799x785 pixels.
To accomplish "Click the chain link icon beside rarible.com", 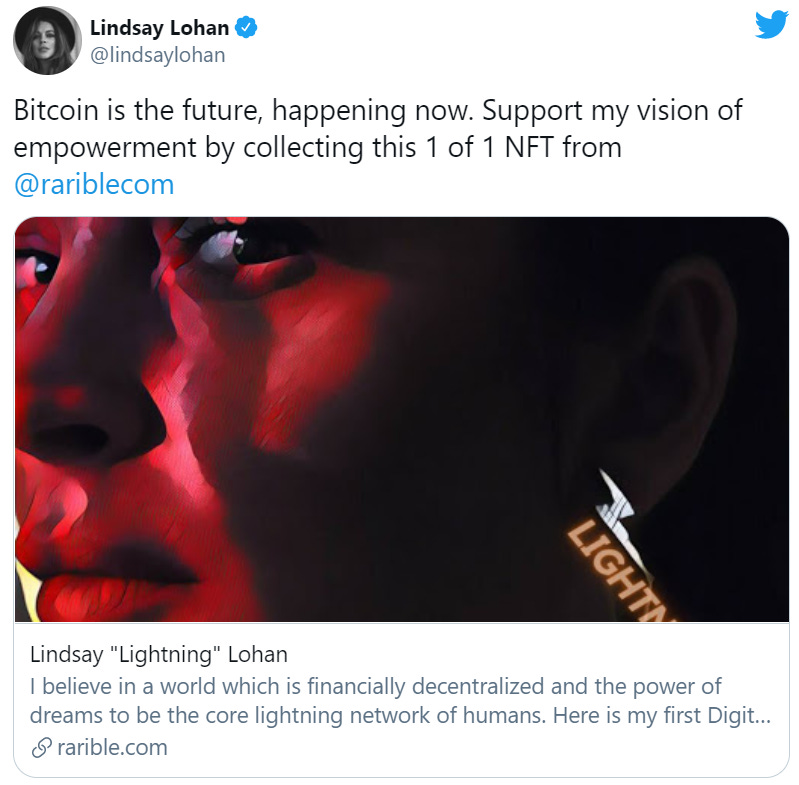I will [x=41, y=747].
